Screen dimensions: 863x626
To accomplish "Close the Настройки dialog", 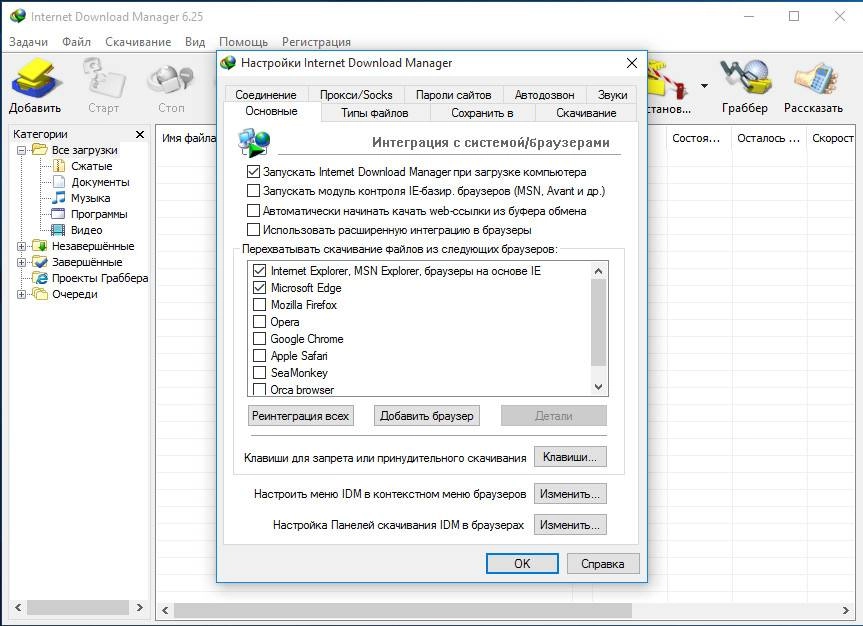I will pos(632,63).
